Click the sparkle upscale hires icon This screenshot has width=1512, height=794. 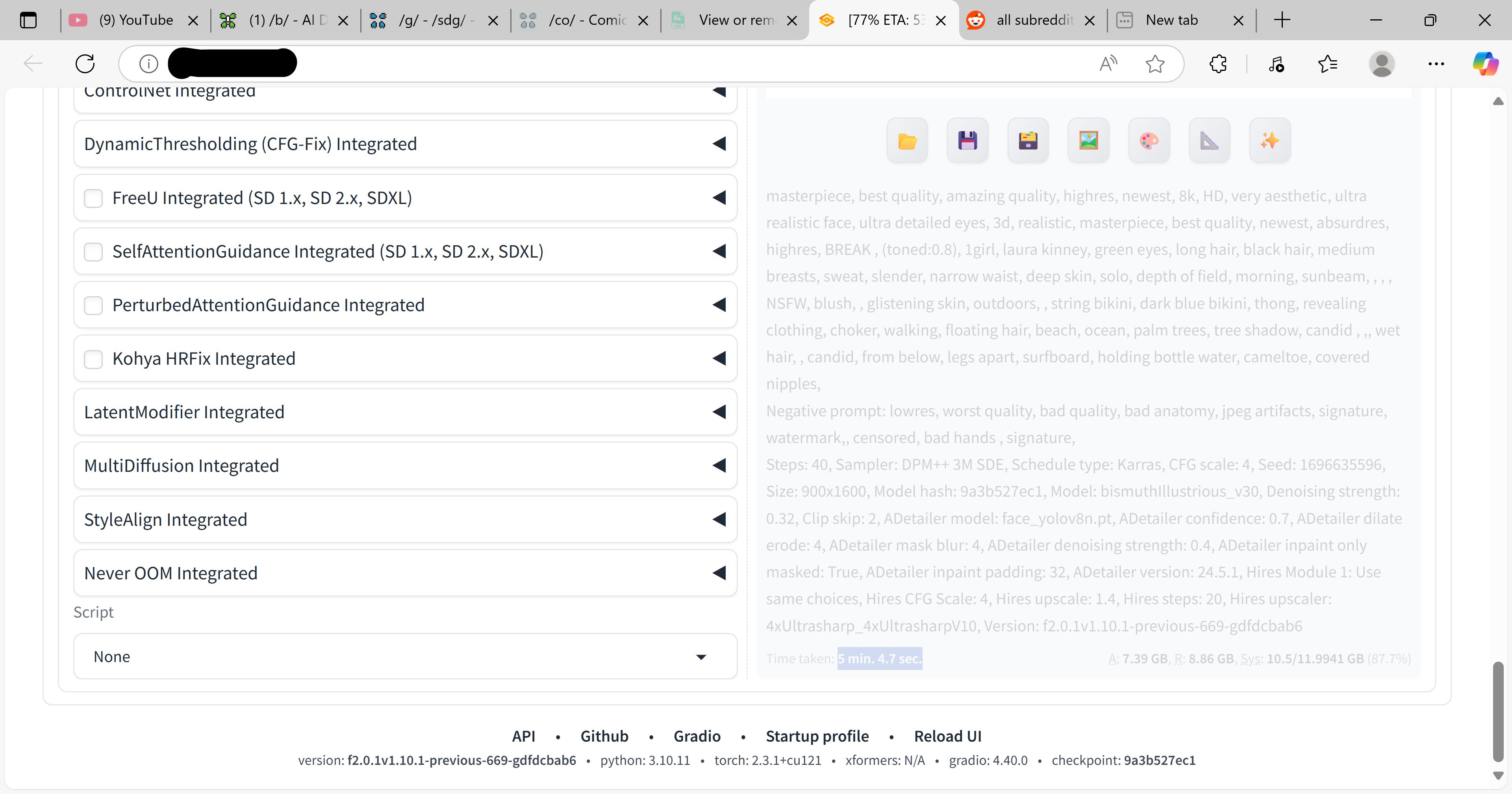(1270, 141)
